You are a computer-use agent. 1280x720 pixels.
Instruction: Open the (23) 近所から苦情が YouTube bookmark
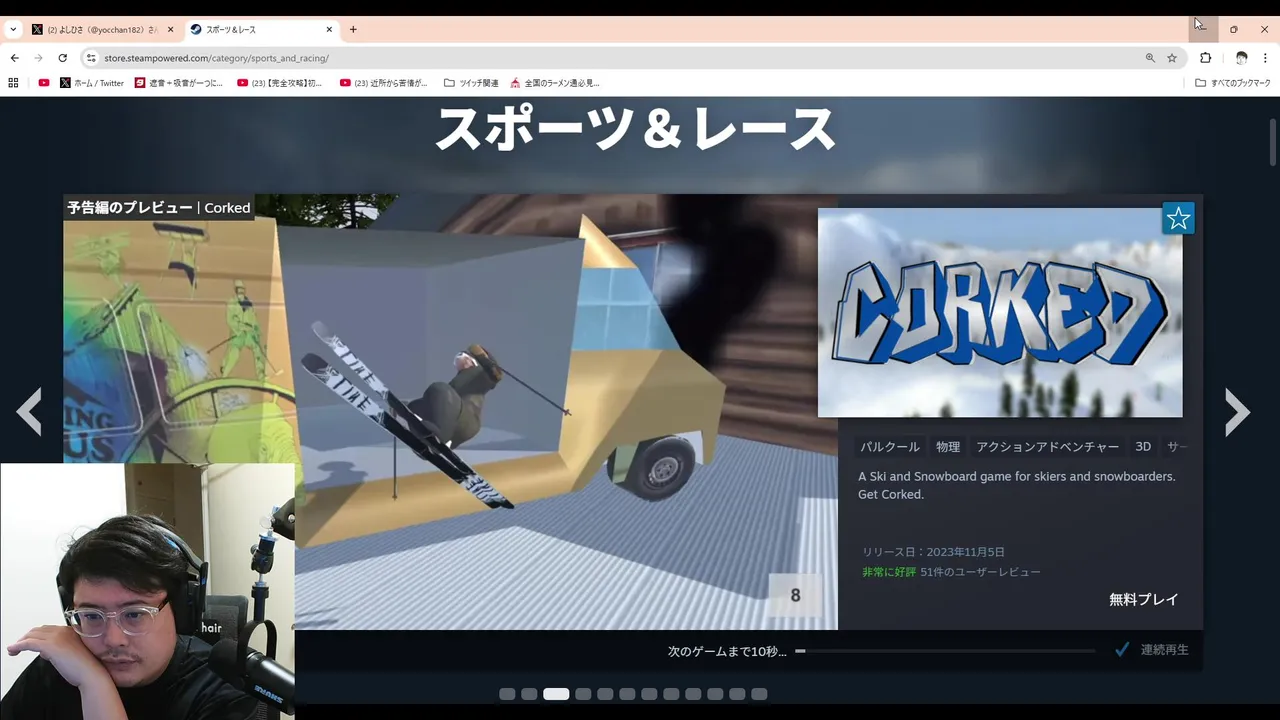point(384,83)
